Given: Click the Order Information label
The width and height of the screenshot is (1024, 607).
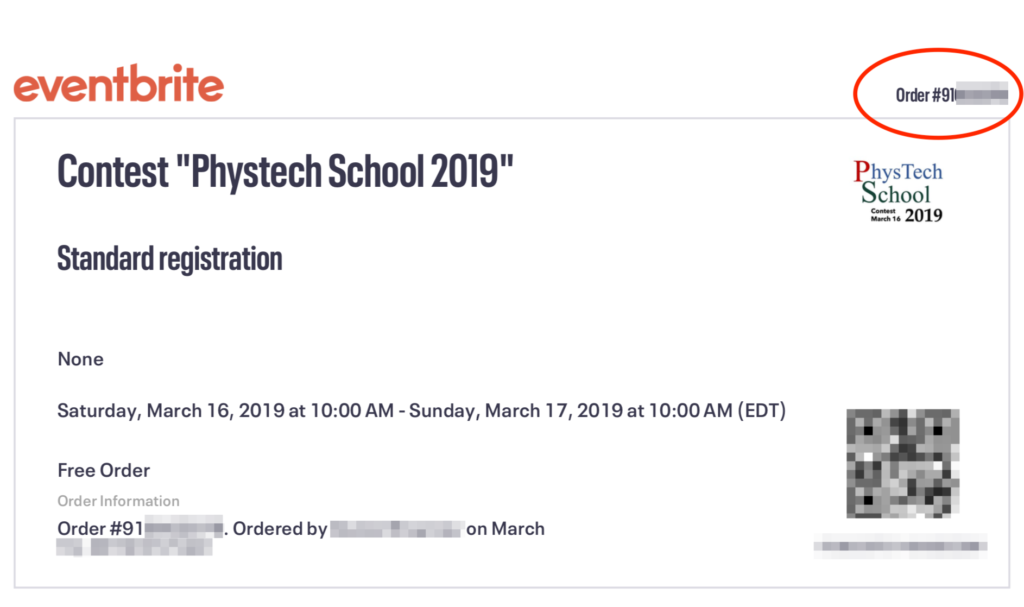Looking at the screenshot, I should pyautogui.click(x=118, y=500).
